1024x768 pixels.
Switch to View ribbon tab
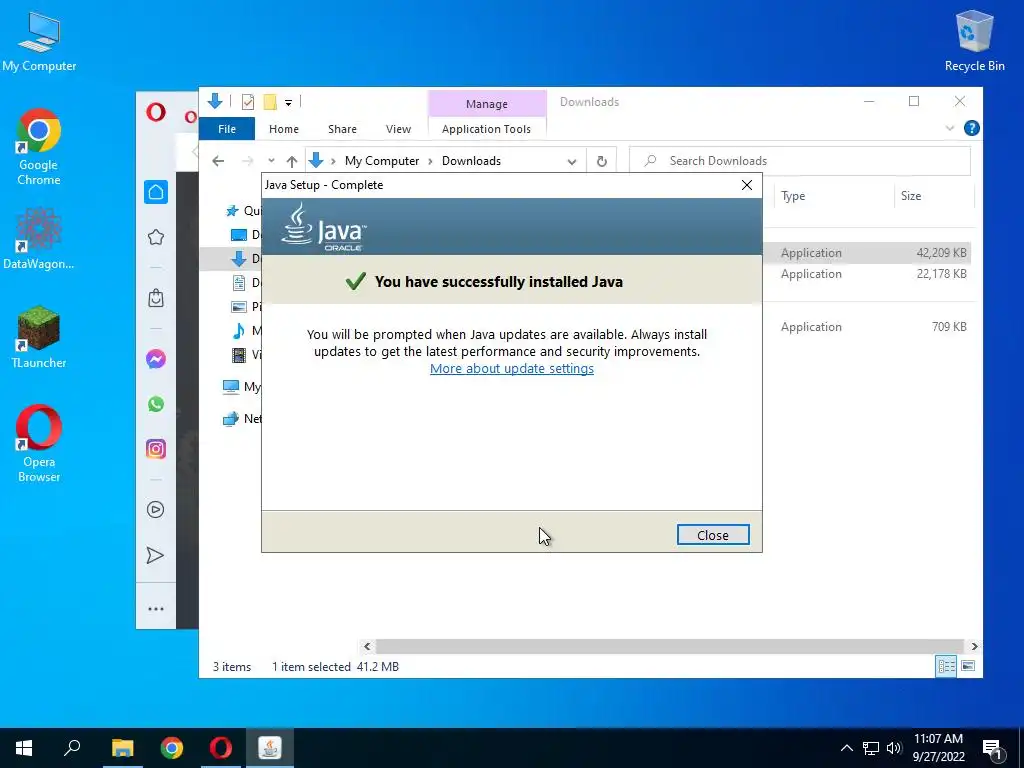[398, 129]
